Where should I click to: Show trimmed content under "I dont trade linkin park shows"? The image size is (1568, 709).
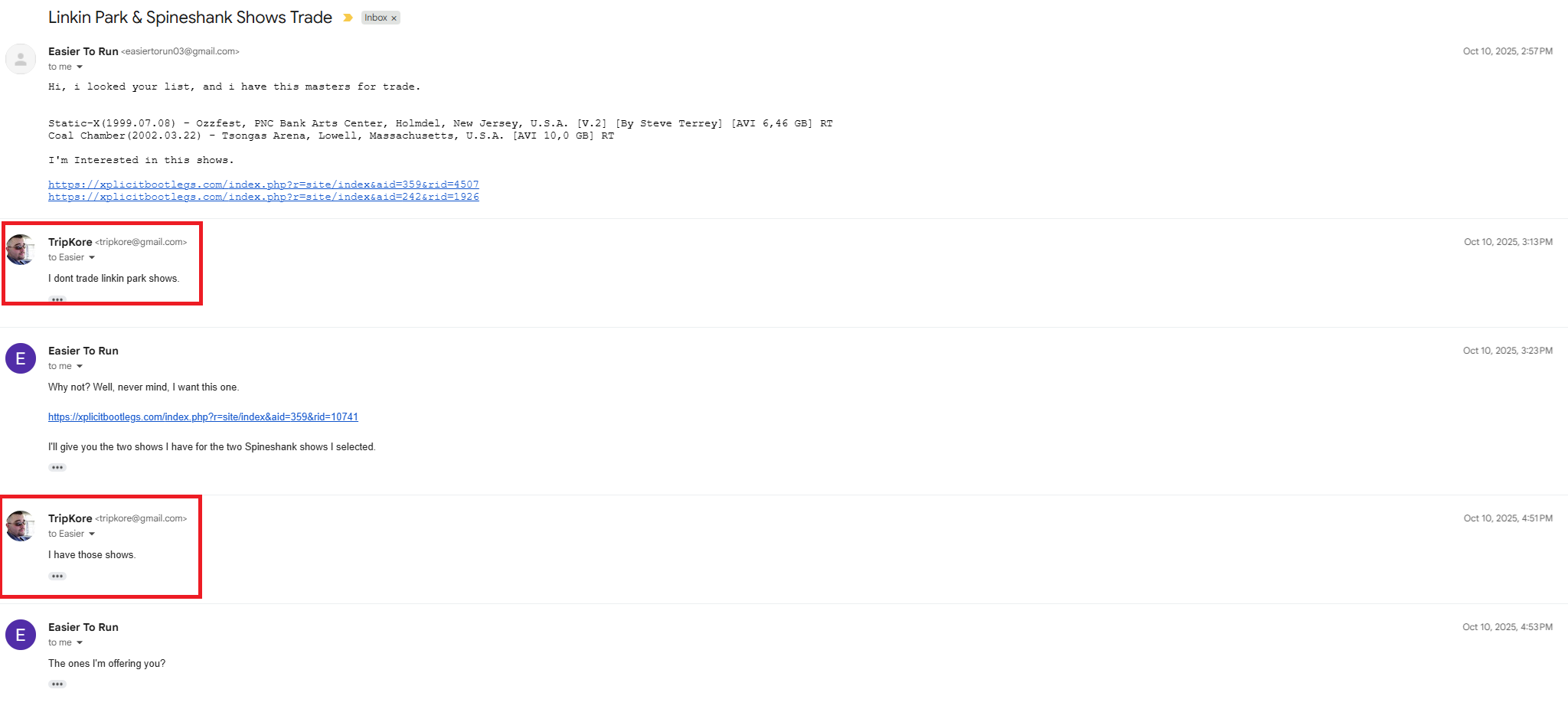click(x=57, y=300)
